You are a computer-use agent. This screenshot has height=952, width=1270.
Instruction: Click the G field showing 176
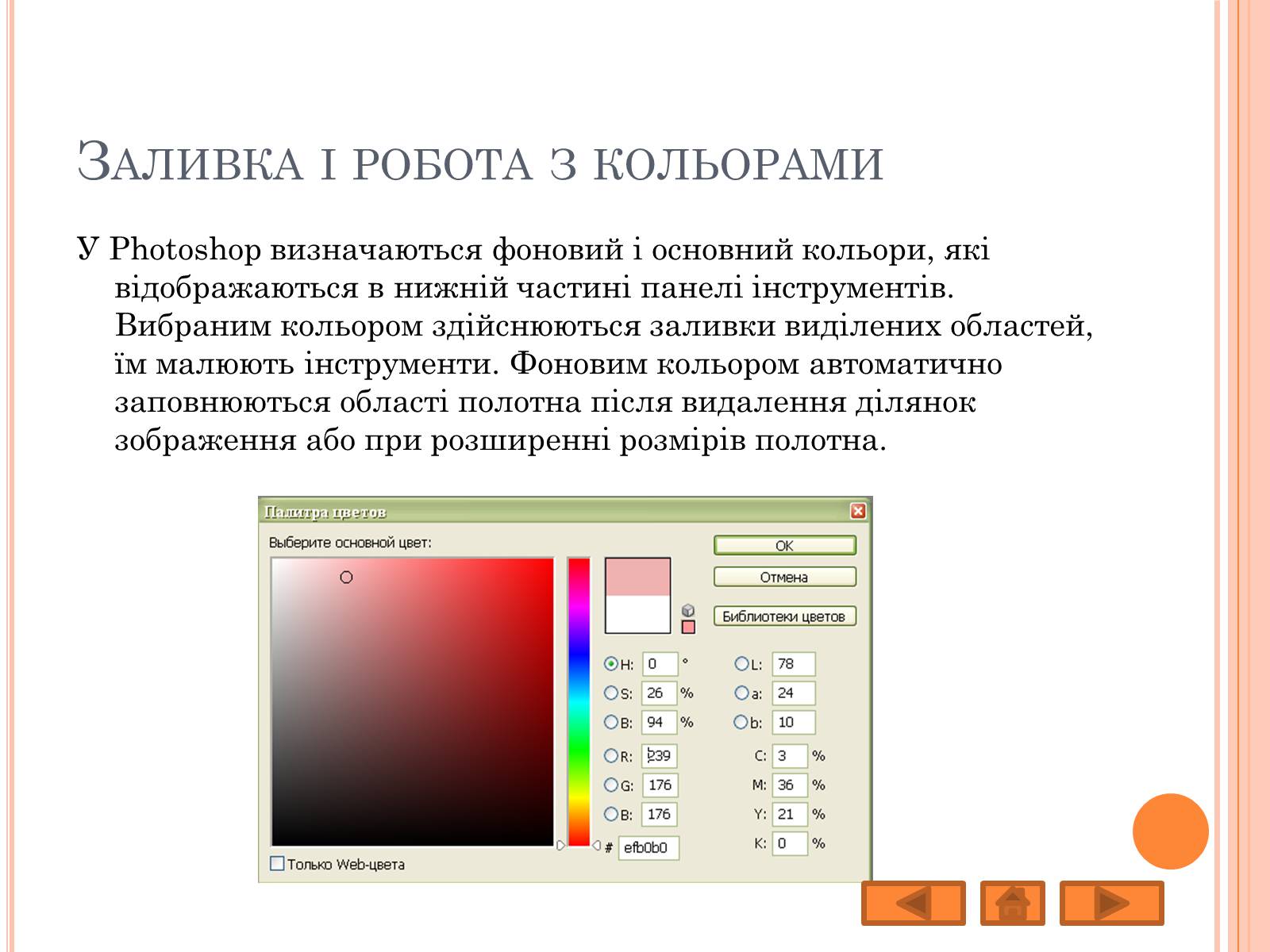pos(660,785)
